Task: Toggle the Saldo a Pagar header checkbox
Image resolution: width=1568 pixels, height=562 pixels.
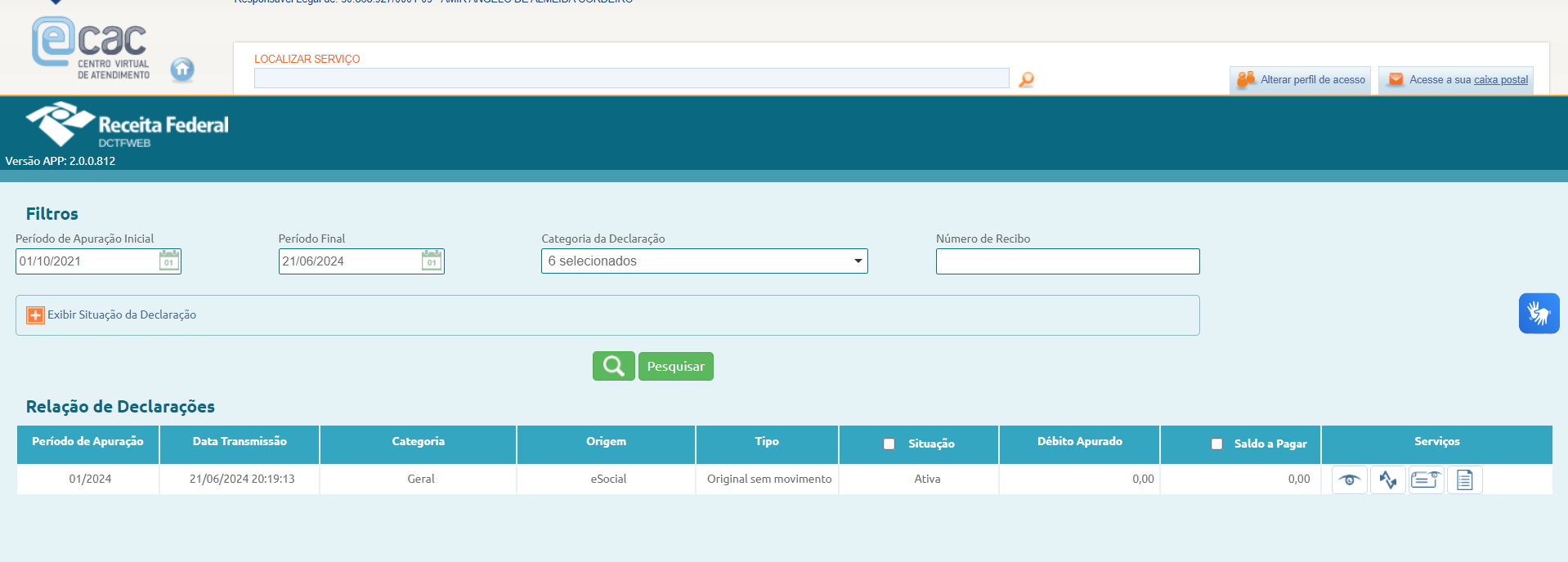Action: click(1216, 444)
